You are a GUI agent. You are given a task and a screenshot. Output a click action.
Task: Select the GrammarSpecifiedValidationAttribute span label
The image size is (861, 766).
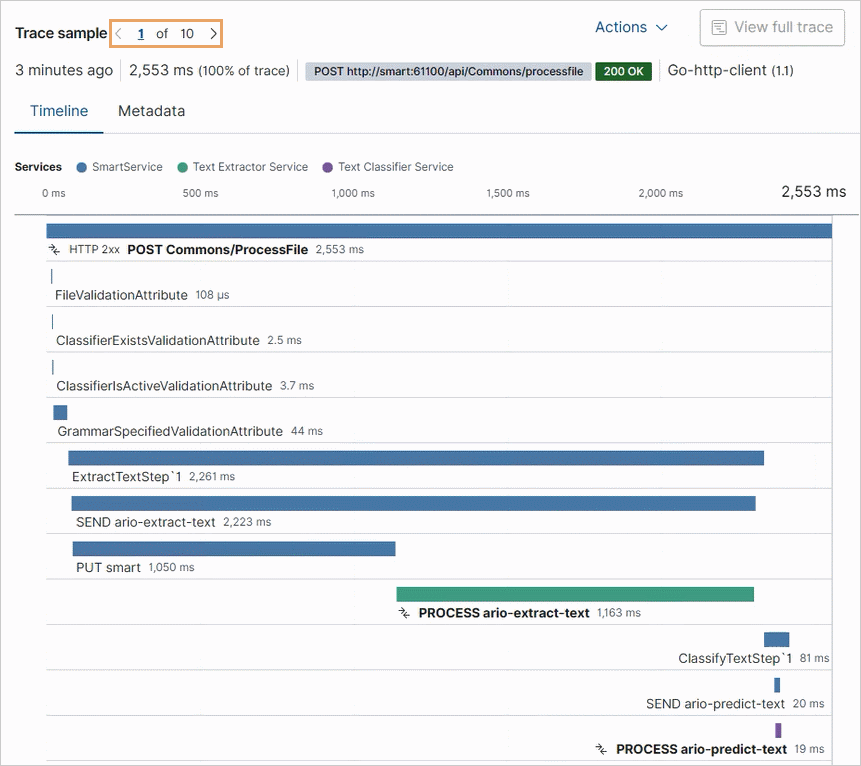(170, 431)
